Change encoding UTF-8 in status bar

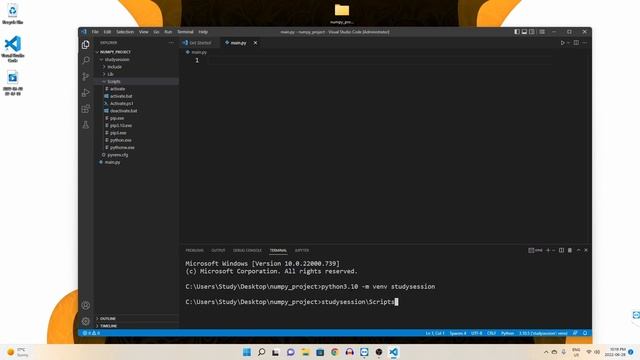(x=477, y=333)
